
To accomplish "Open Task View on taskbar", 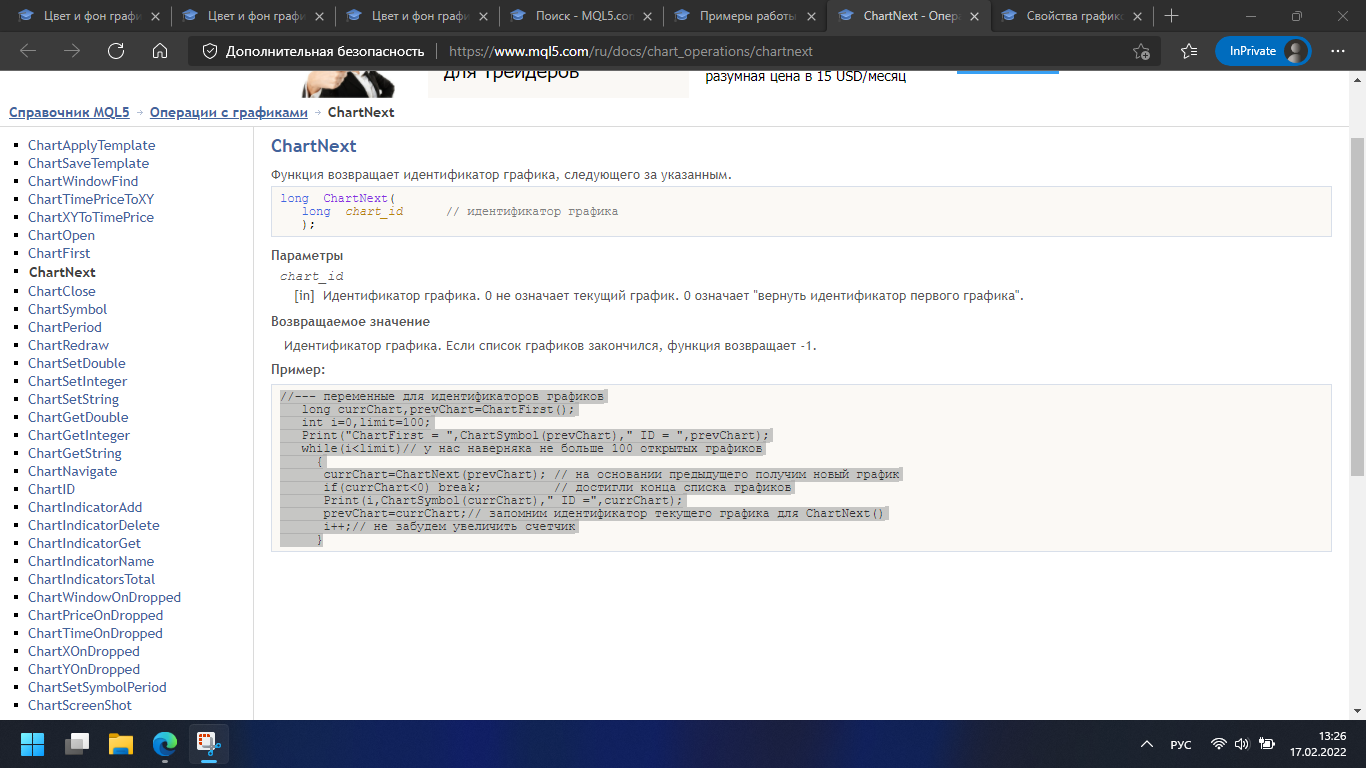I will (x=77, y=744).
